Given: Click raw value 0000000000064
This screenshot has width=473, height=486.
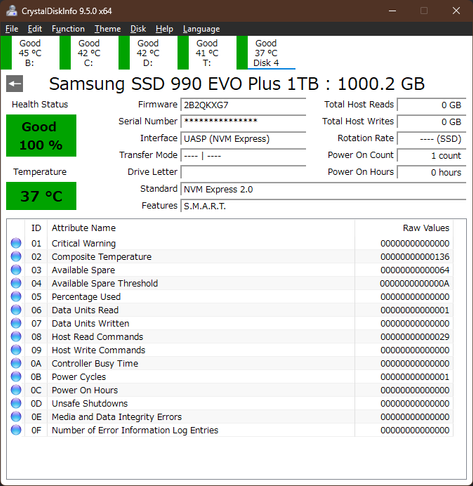Looking at the screenshot, I should pos(415,270).
